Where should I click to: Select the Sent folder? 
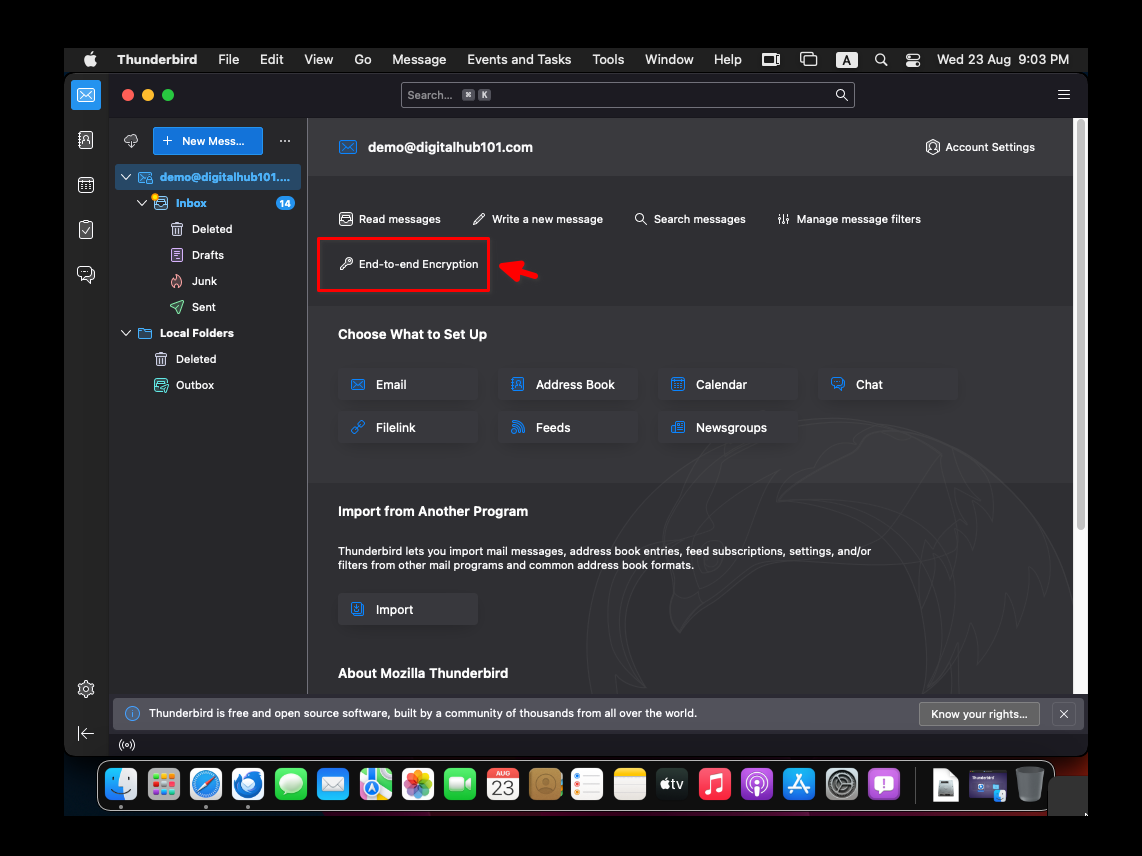[x=208, y=307]
